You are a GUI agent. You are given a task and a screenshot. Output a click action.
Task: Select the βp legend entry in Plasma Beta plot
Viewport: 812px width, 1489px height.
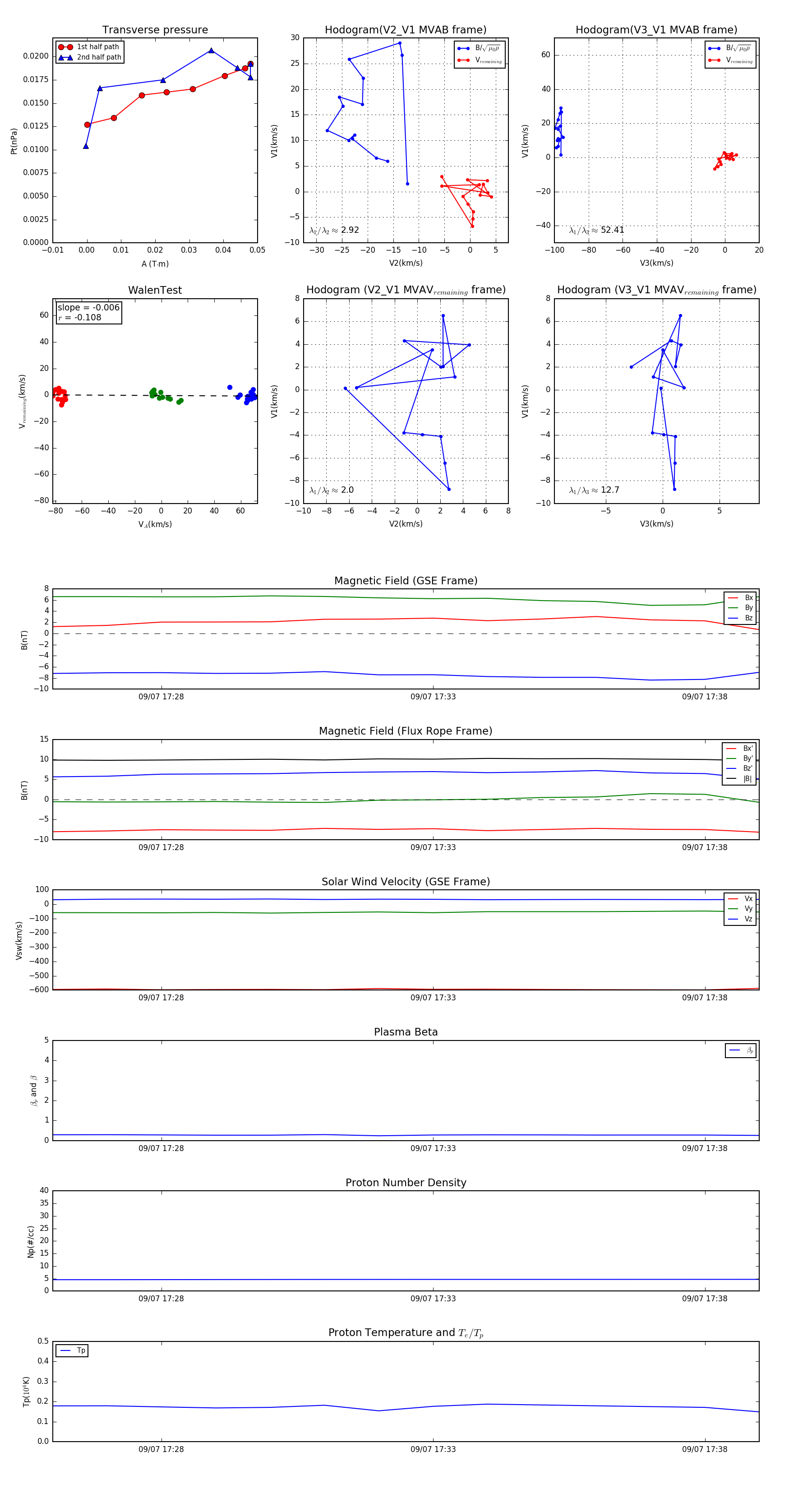(741, 1050)
